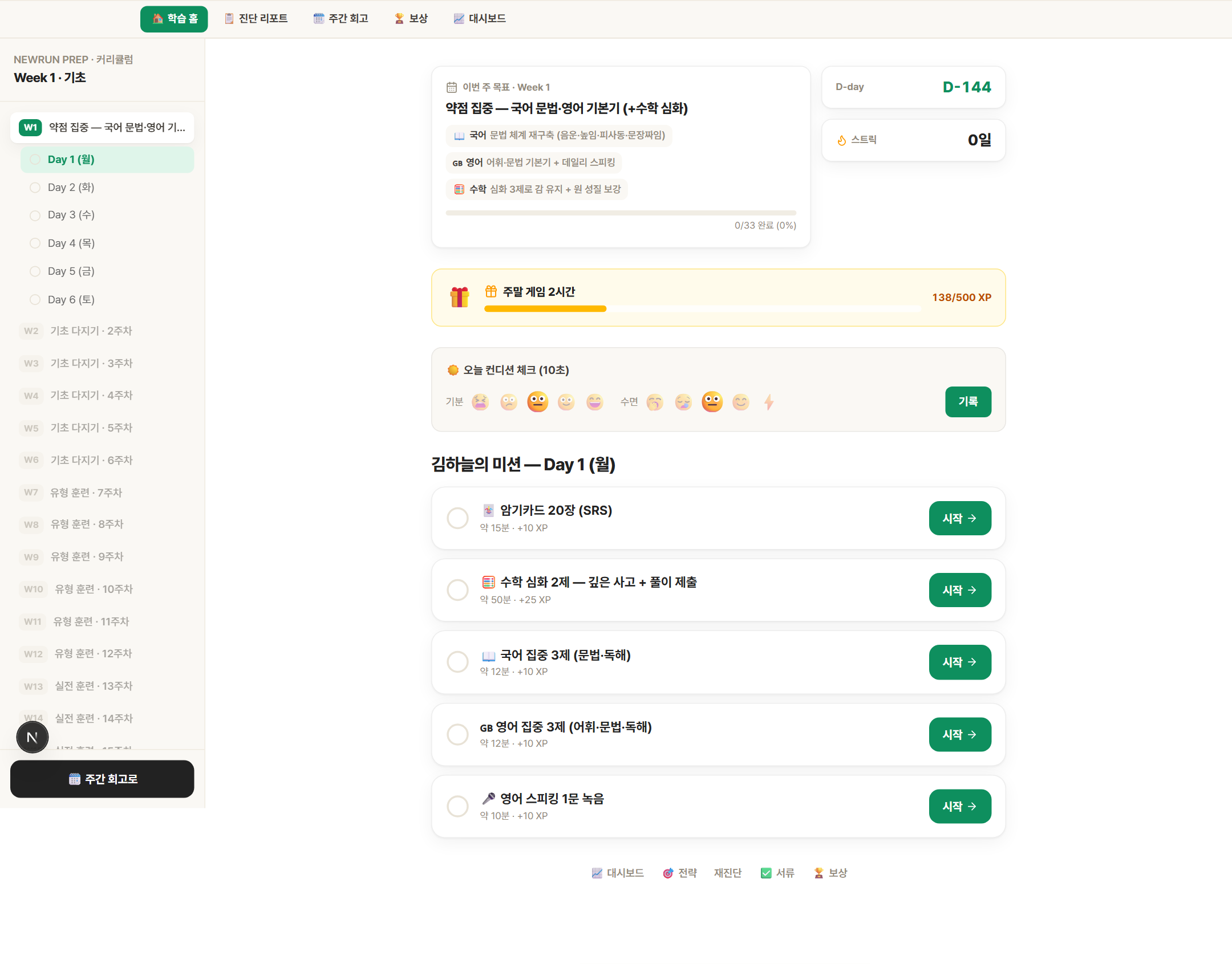
Task: Click the microphone icon on speaking mission
Action: [488, 799]
